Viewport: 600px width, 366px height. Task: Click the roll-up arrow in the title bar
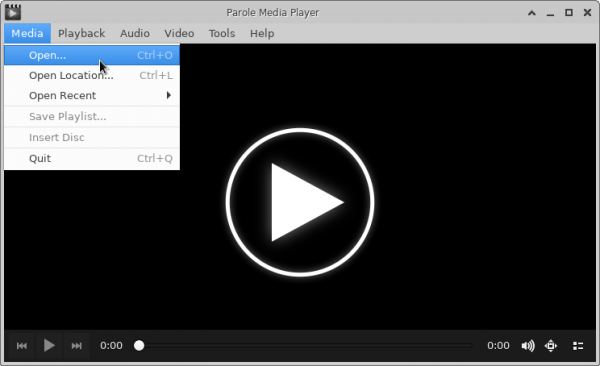click(x=532, y=13)
